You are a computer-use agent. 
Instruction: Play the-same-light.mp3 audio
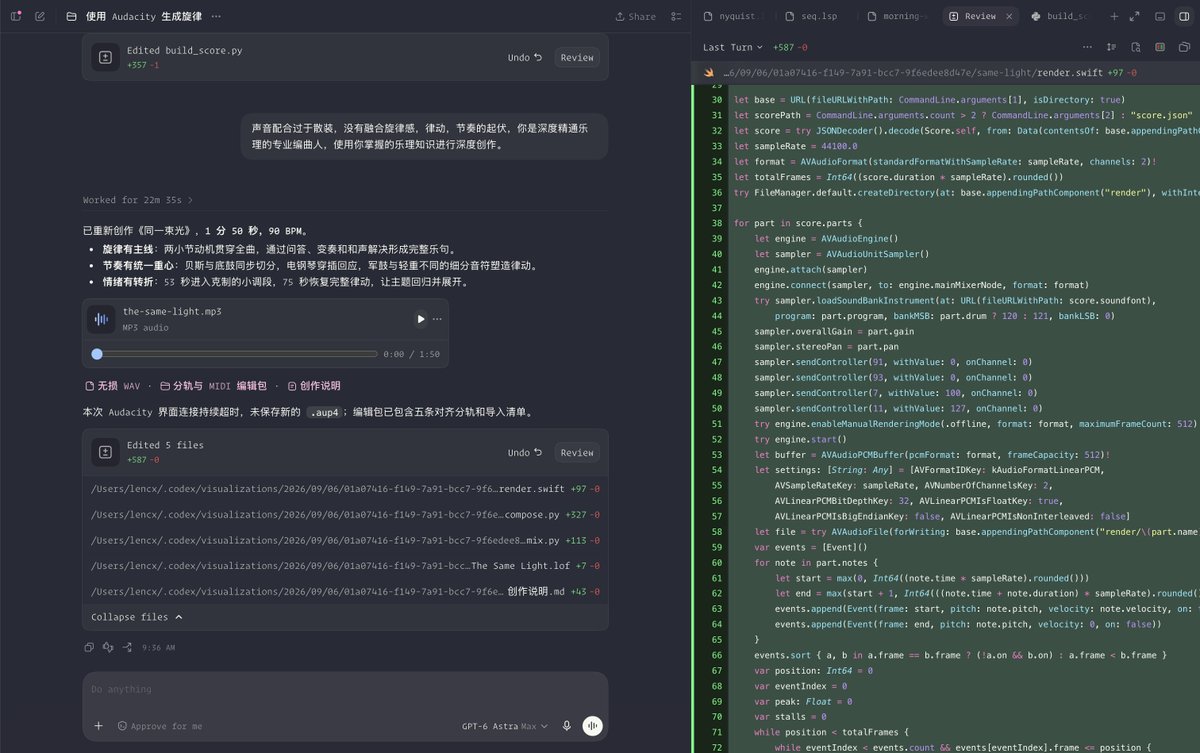(x=421, y=319)
